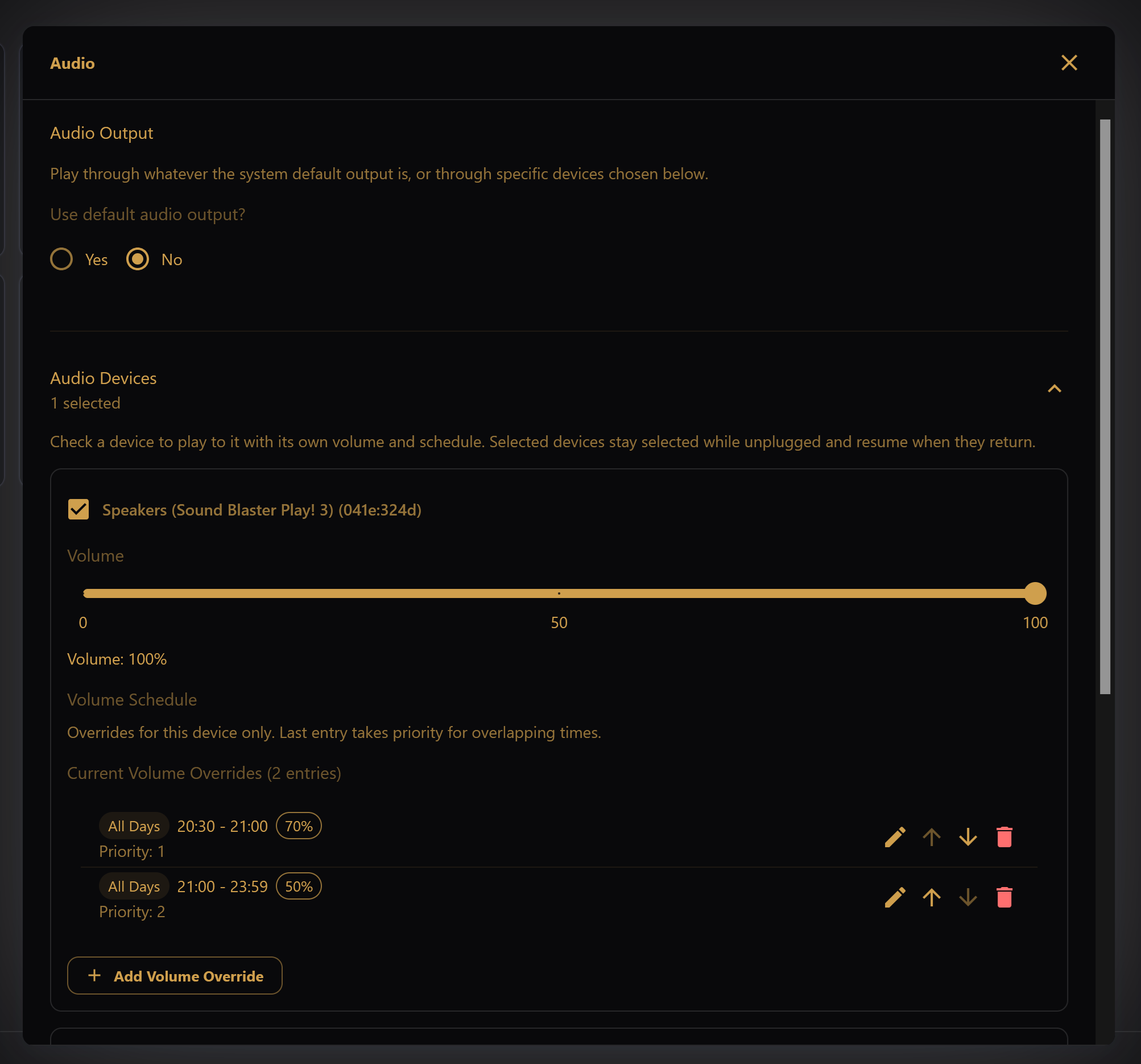Edit the 20:30 - 21:00 volume override
This screenshot has width=1141, height=1064.
[895, 837]
